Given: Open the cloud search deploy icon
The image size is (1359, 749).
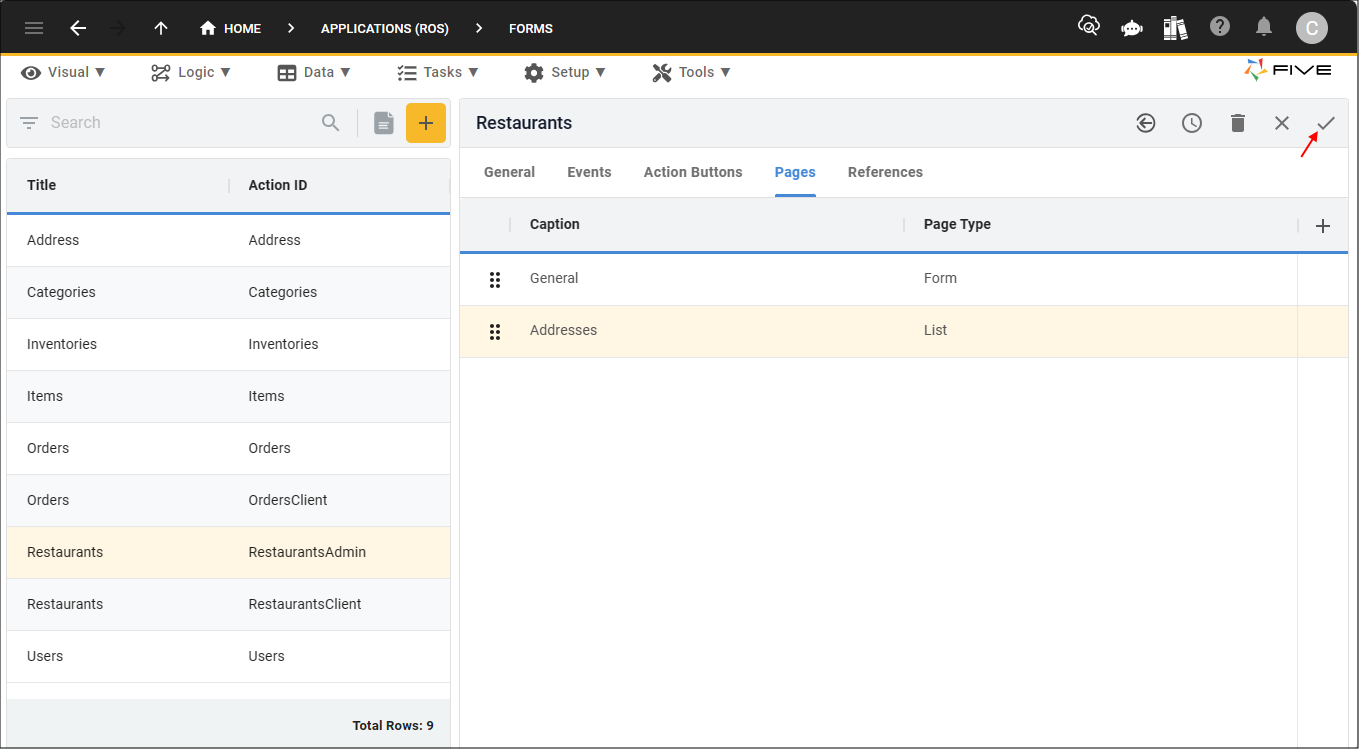Looking at the screenshot, I should pyautogui.click(x=1088, y=27).
